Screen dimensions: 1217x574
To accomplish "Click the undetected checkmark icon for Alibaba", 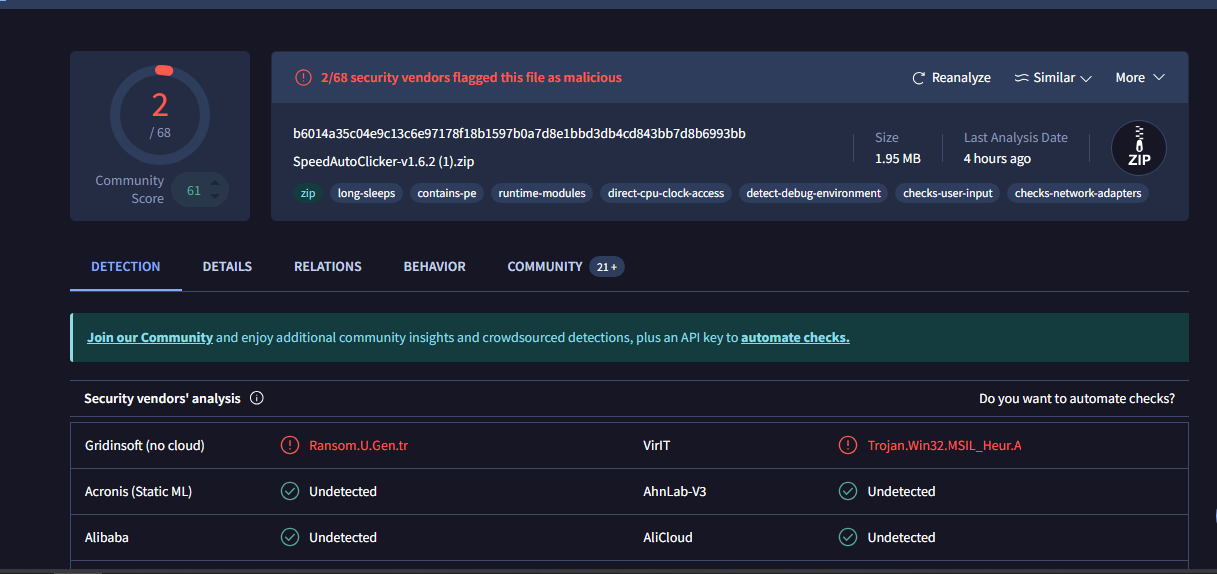I will (x=290, y=537).
